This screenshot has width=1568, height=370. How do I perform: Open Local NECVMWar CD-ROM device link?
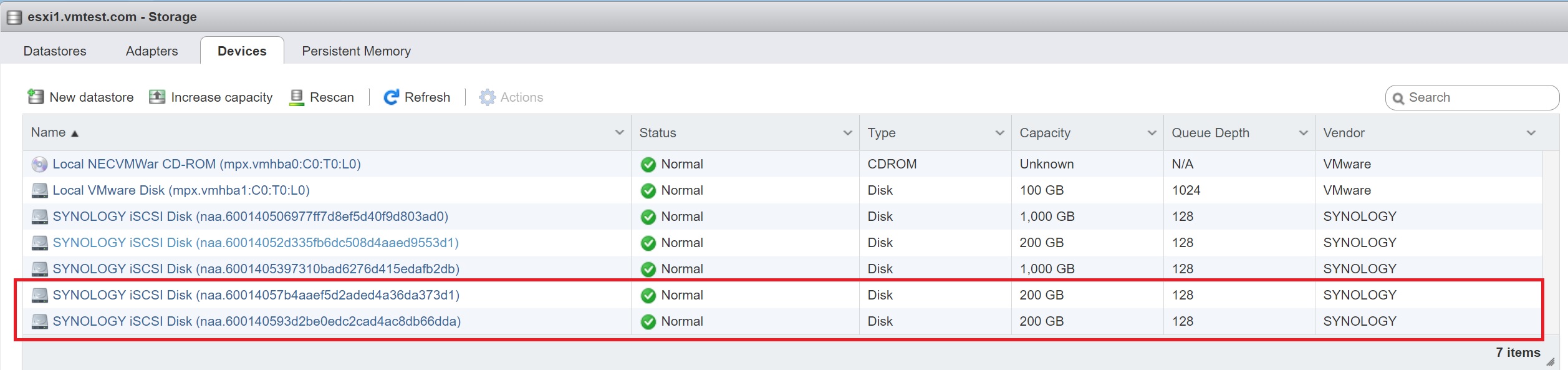206,164
